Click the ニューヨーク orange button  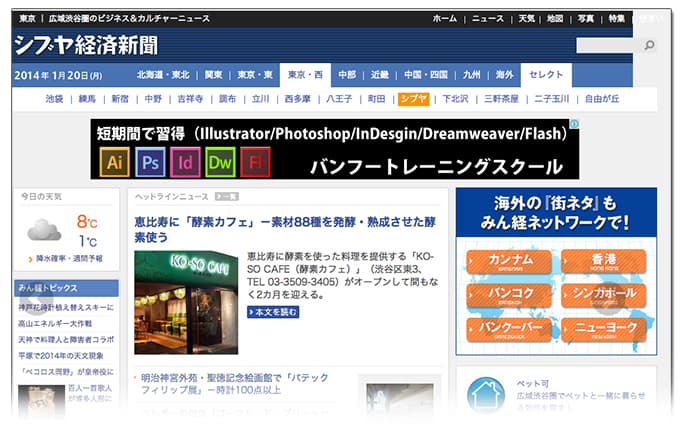604,329
